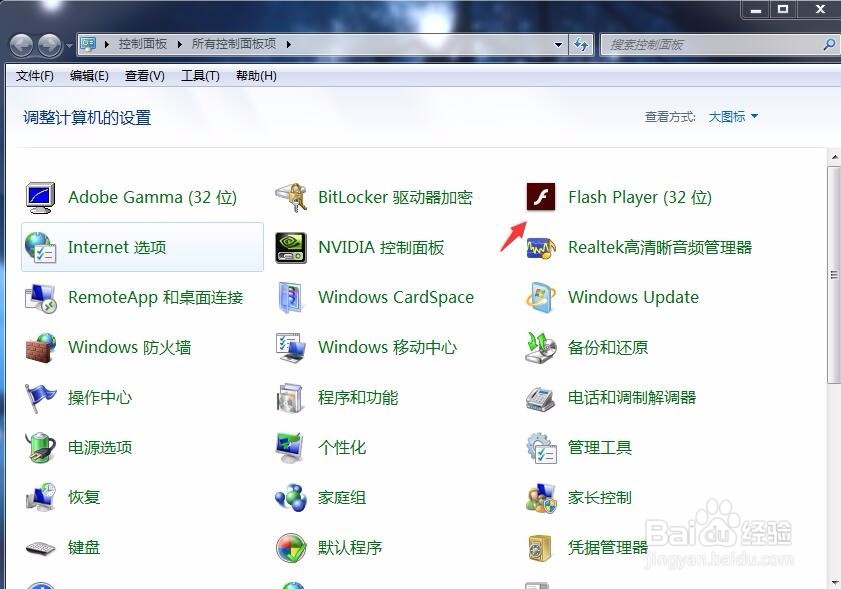
Task: Open the 凭据管理器 safe icon
Action: click(x=541, y=548)
